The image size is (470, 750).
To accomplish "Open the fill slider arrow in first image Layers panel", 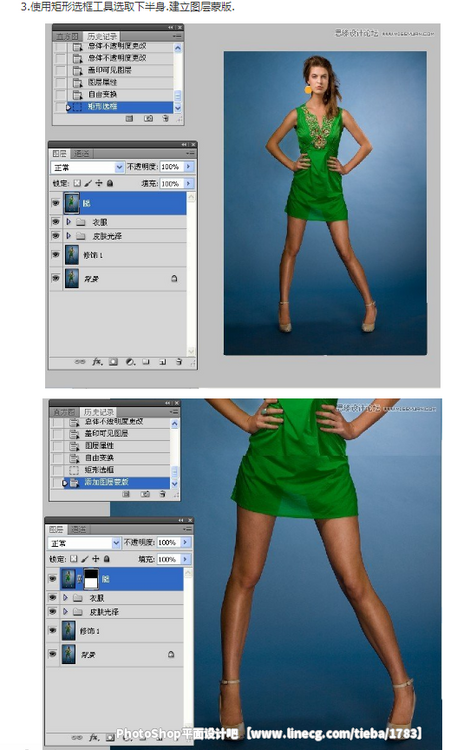I will [188, 183].
